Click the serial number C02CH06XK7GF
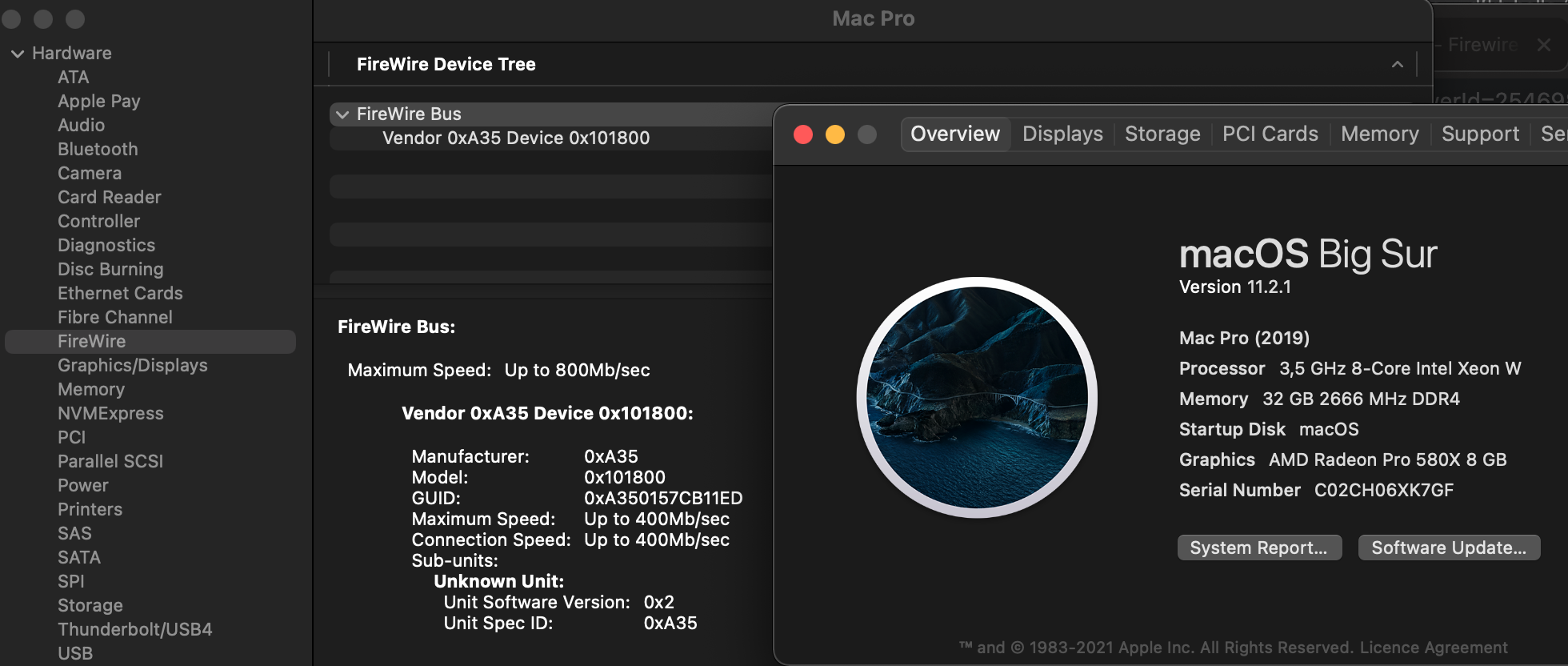 pyautogui.click(x=1384, y=491)
